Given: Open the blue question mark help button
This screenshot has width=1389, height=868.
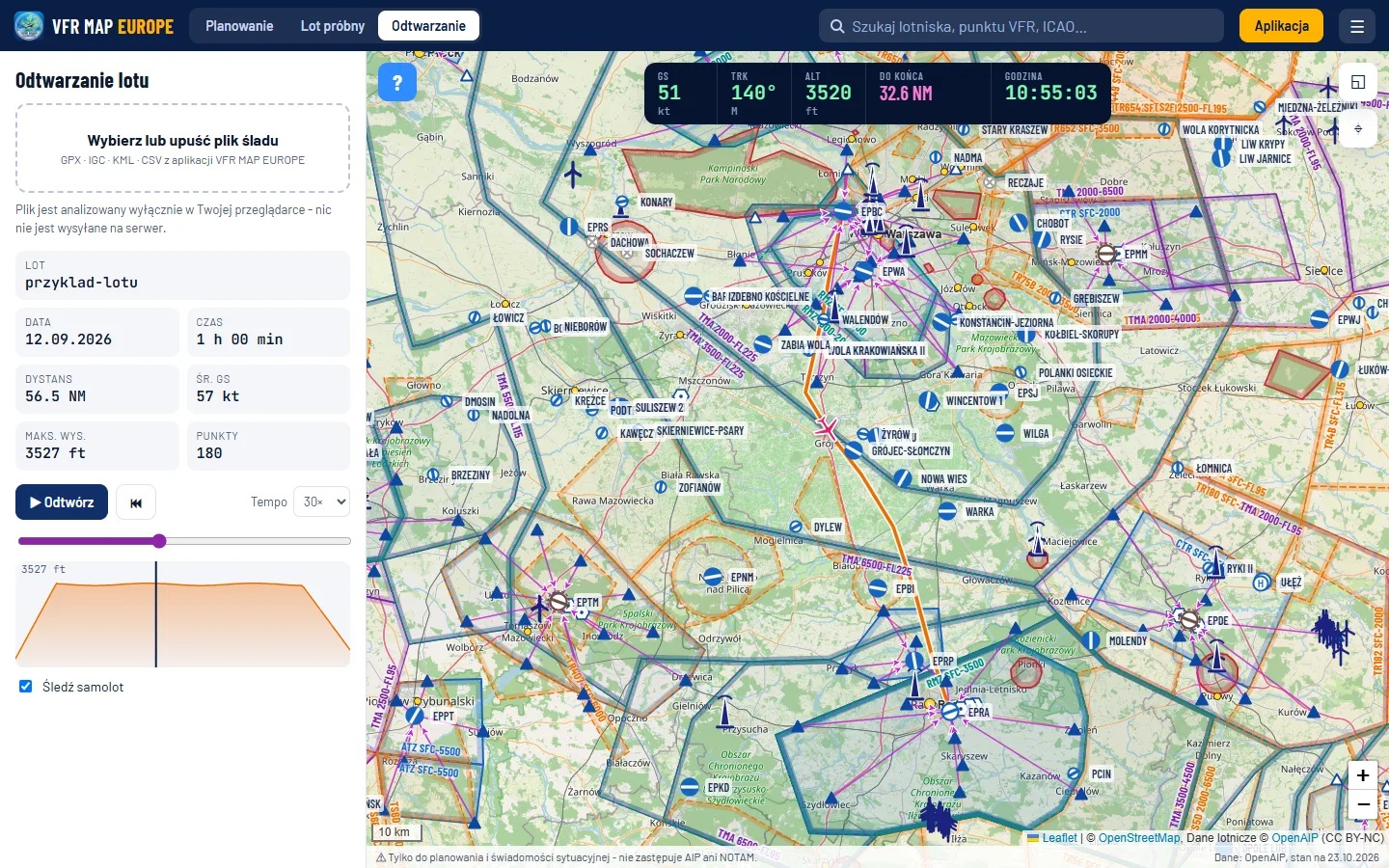Looking at the screenshot, I should [397, 83].
